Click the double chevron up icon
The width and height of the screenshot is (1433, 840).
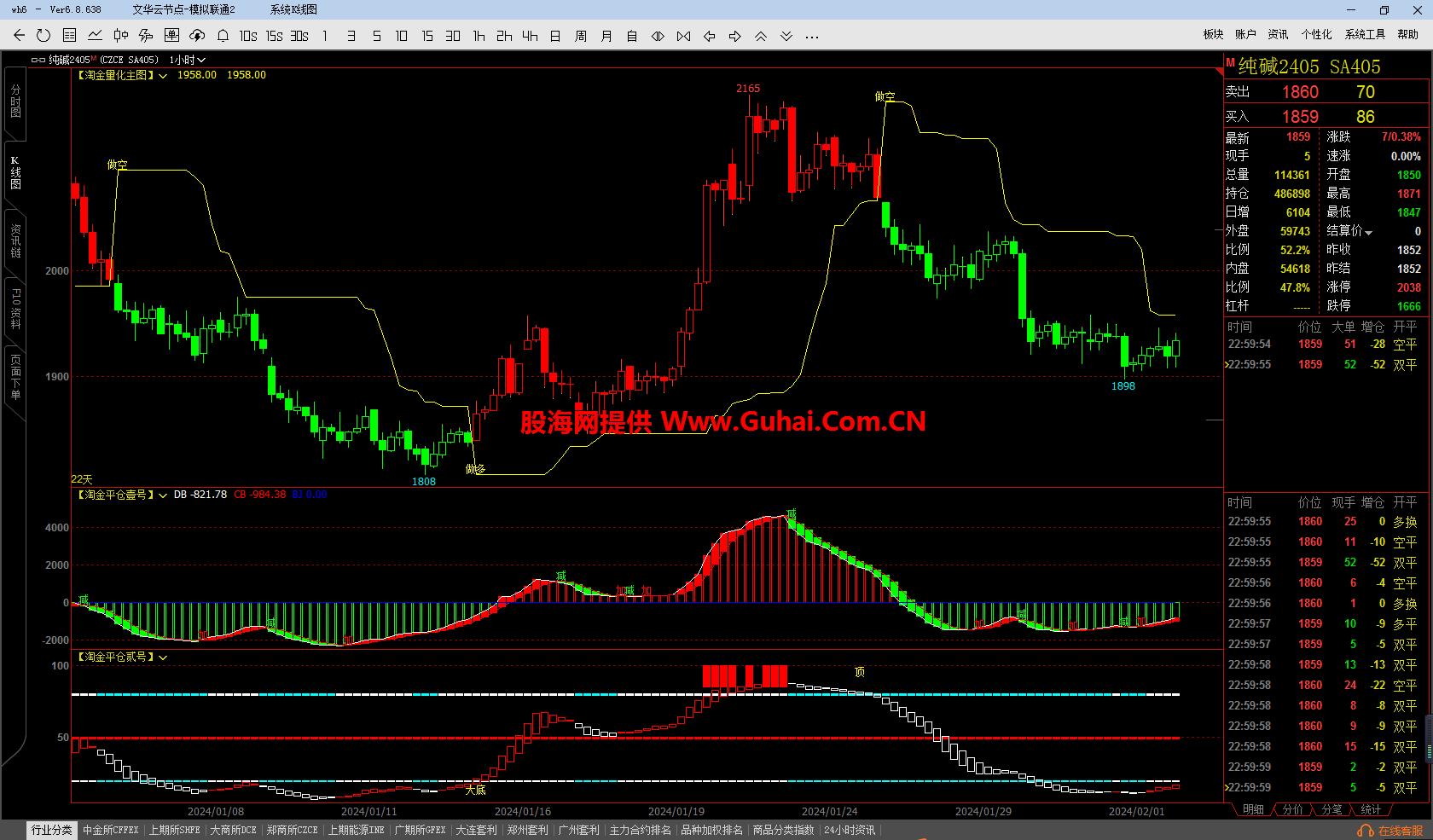761,36
